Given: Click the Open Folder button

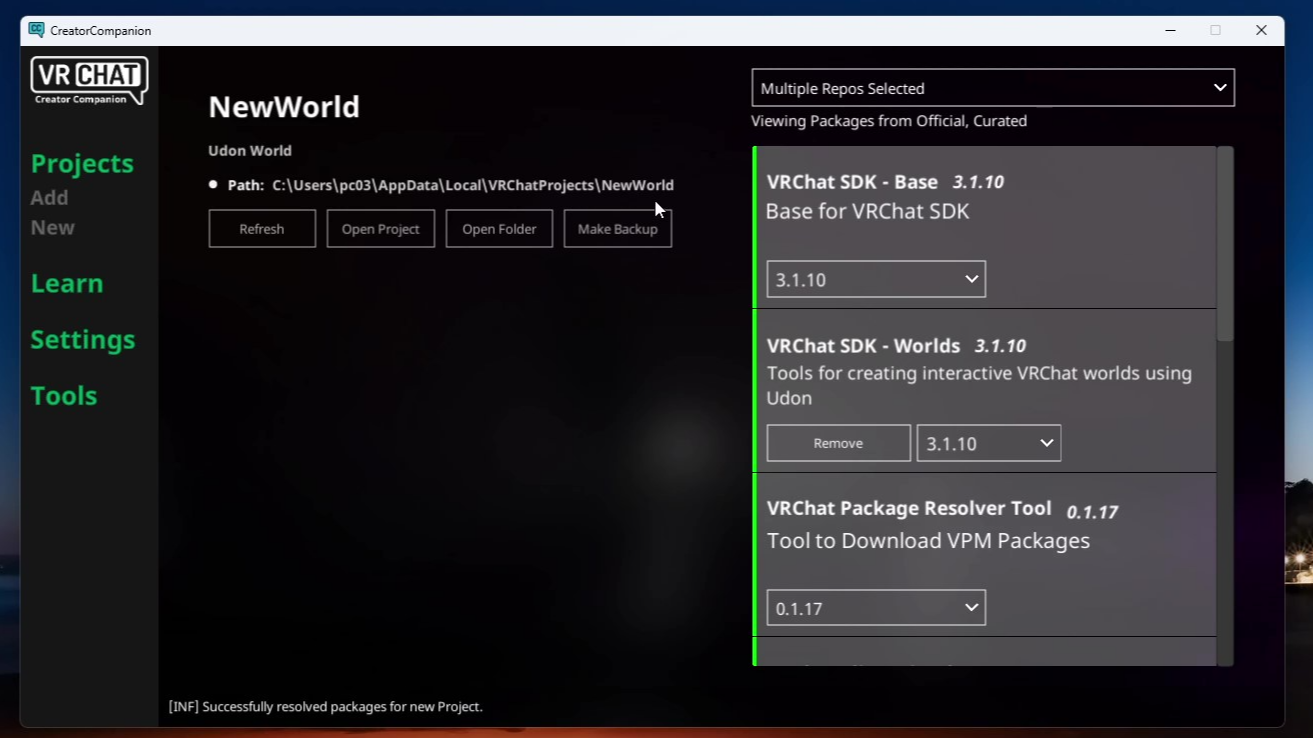Looking at the screenshot, I should 499,229.
